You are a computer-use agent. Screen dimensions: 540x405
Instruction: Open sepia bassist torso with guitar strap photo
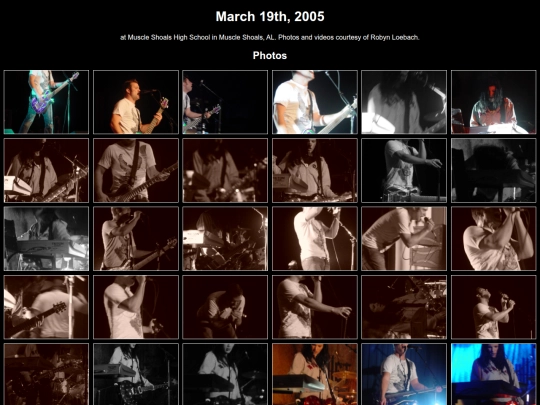(136, 170)
